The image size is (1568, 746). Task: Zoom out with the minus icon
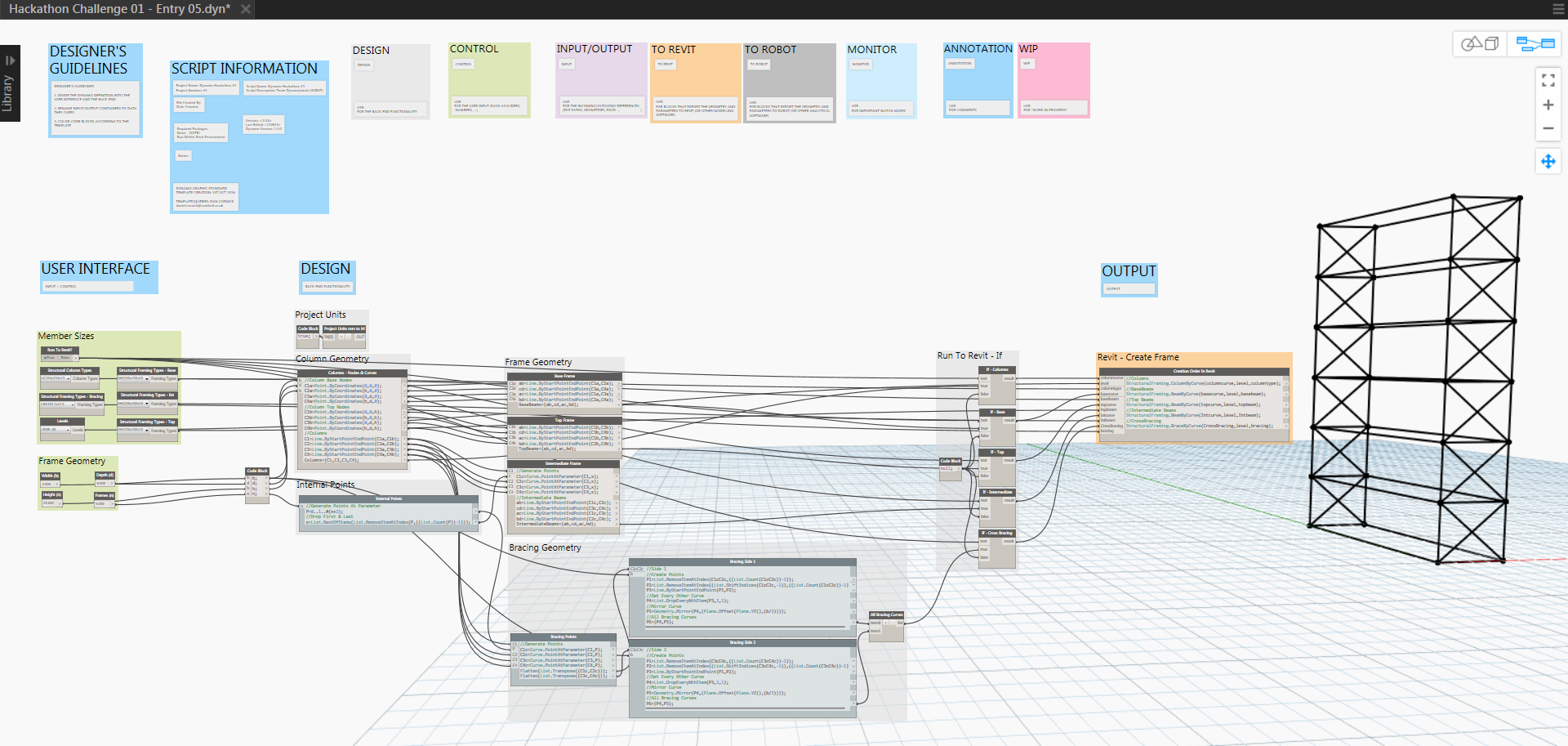point(1548,128)
